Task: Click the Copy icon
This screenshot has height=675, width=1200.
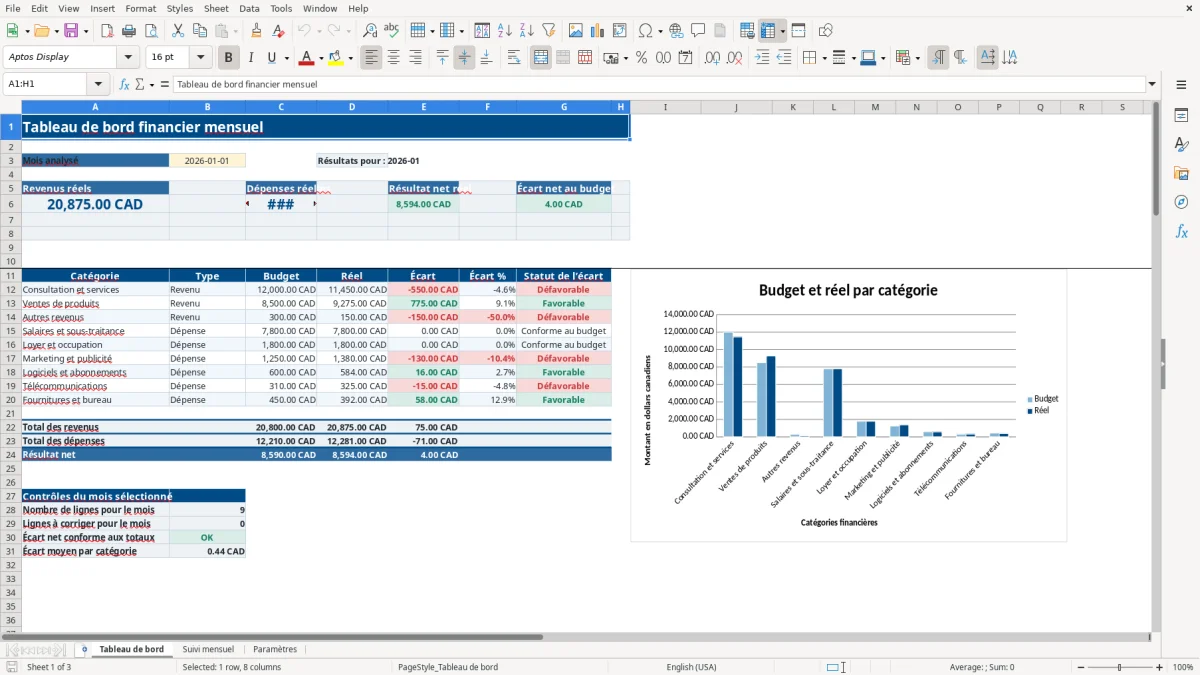Action: [199, 31]
